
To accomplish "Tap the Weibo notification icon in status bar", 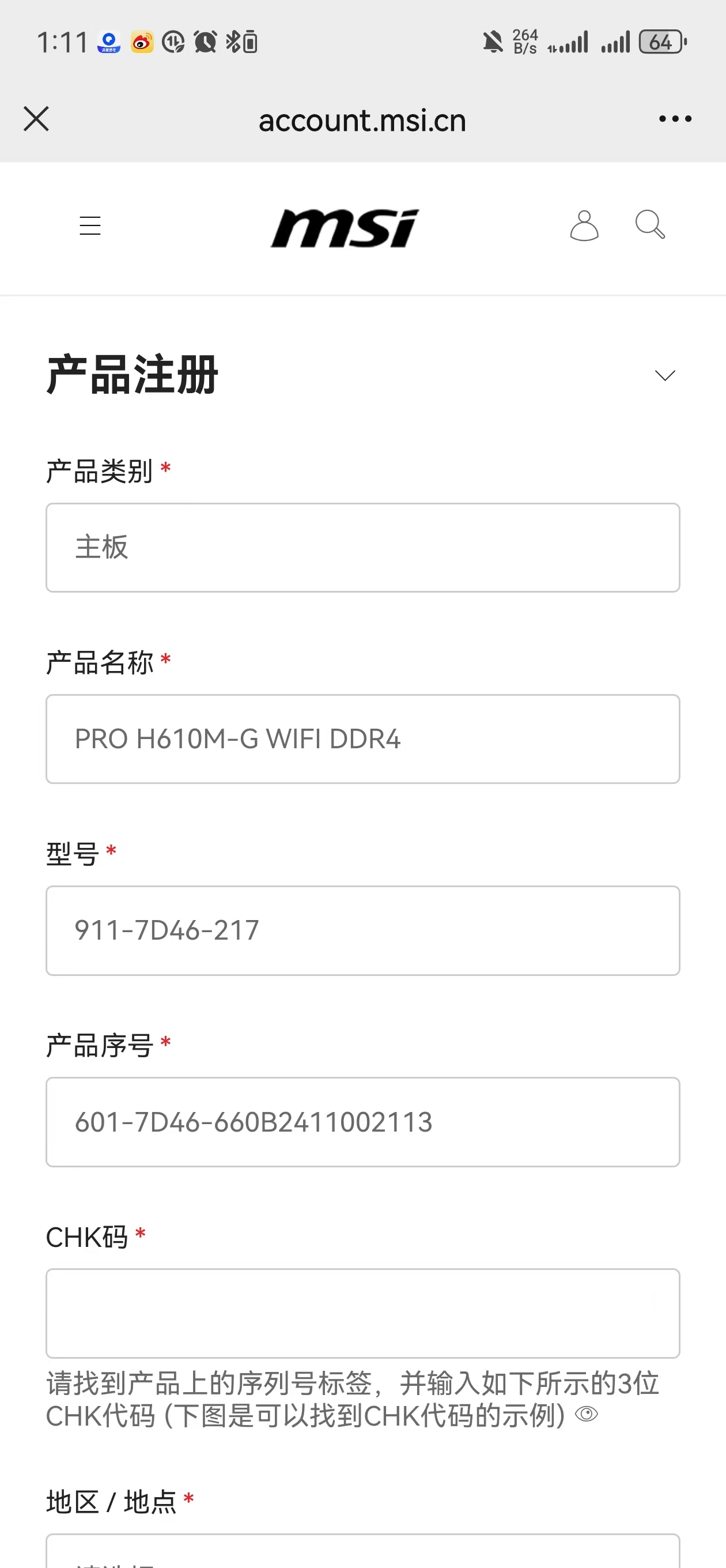I will point(142,43).
